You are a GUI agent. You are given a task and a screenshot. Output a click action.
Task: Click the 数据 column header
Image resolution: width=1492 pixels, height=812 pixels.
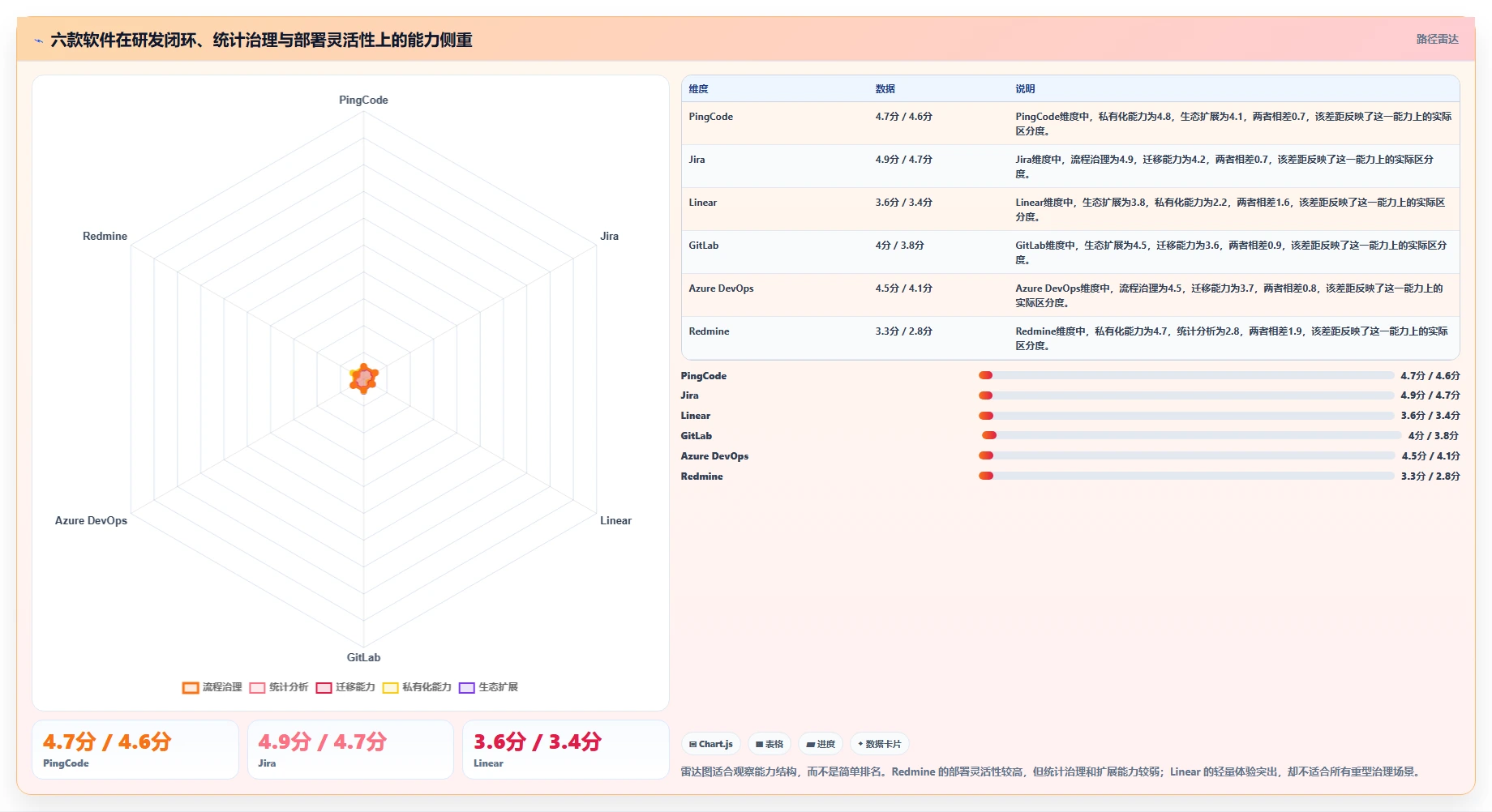[885, 89]
